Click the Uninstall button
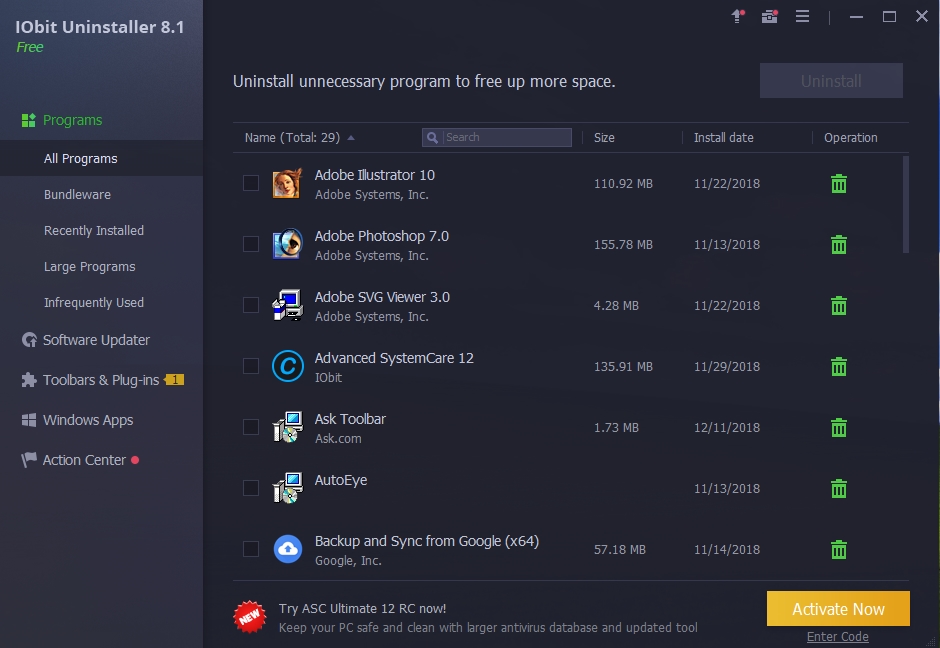This screenshot has width=940, height=648. [831, 81]
